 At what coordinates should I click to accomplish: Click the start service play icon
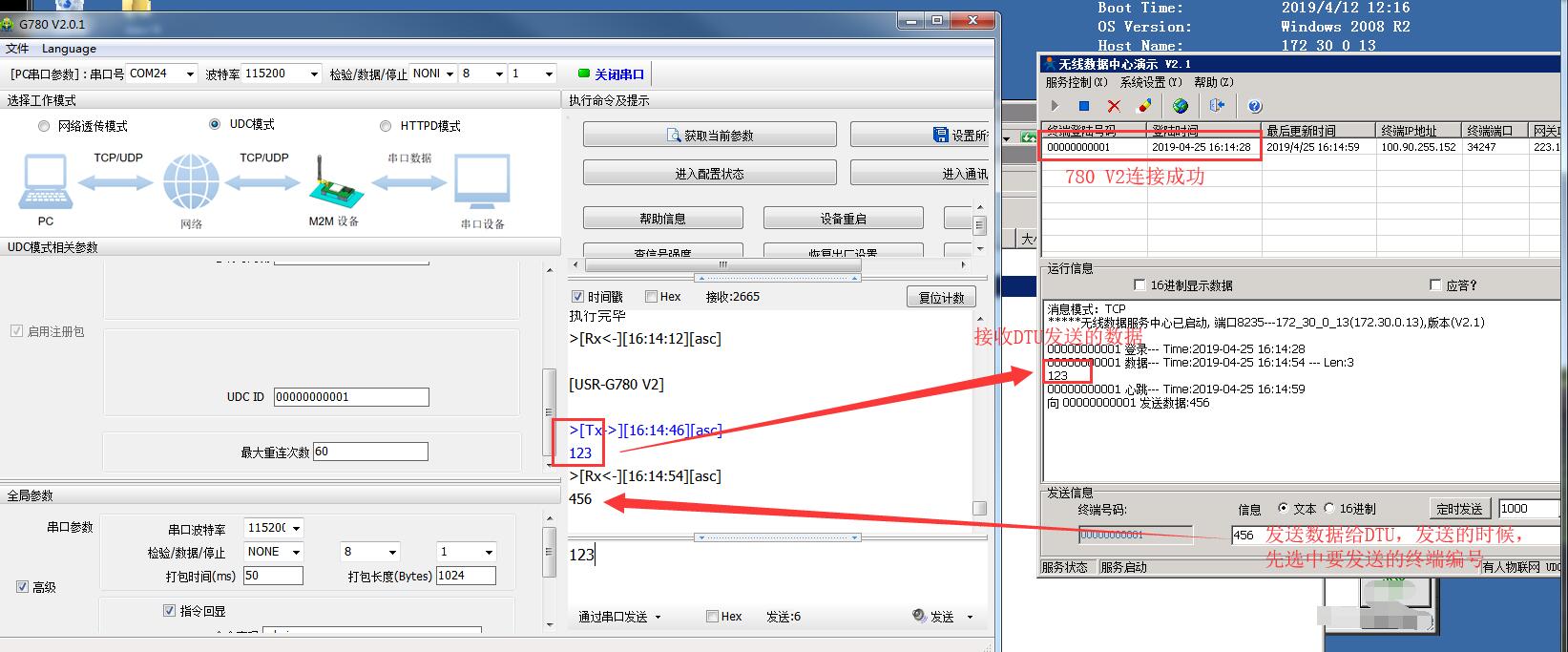pos(1055,106)
